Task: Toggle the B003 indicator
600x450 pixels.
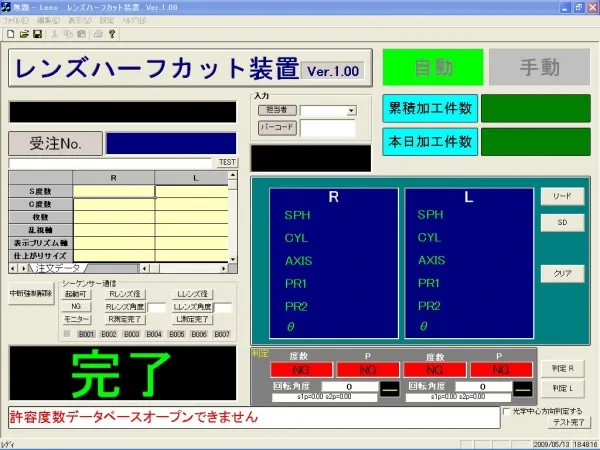Action: click(x=131, y=334)
